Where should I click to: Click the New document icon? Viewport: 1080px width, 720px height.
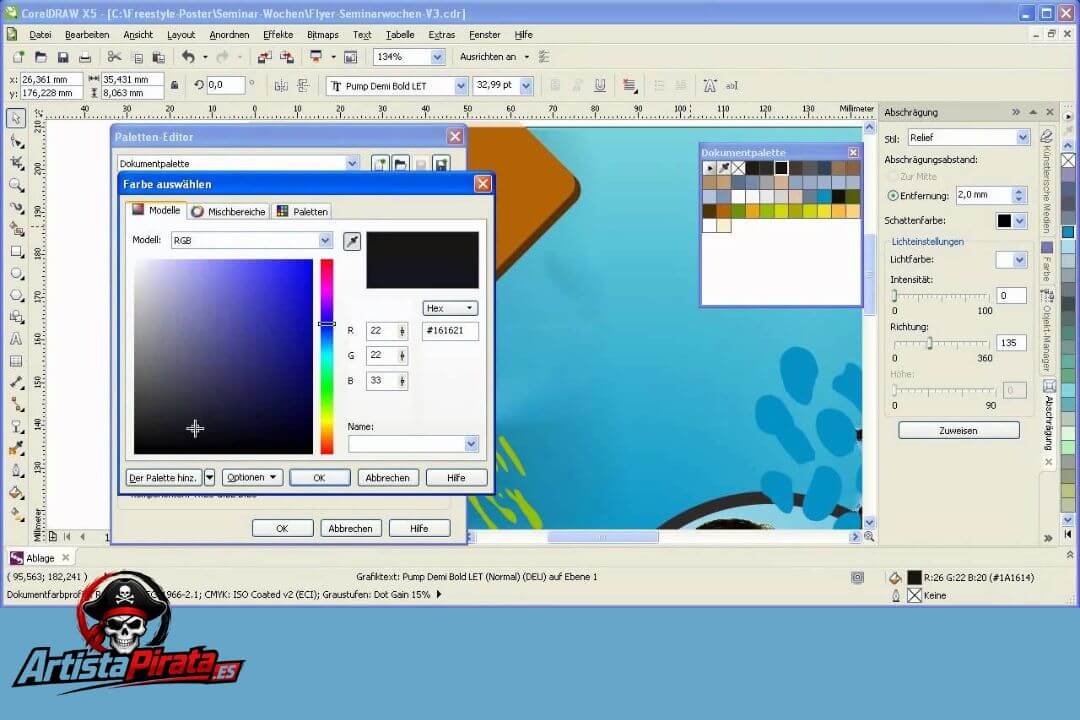tap(19, 57)
